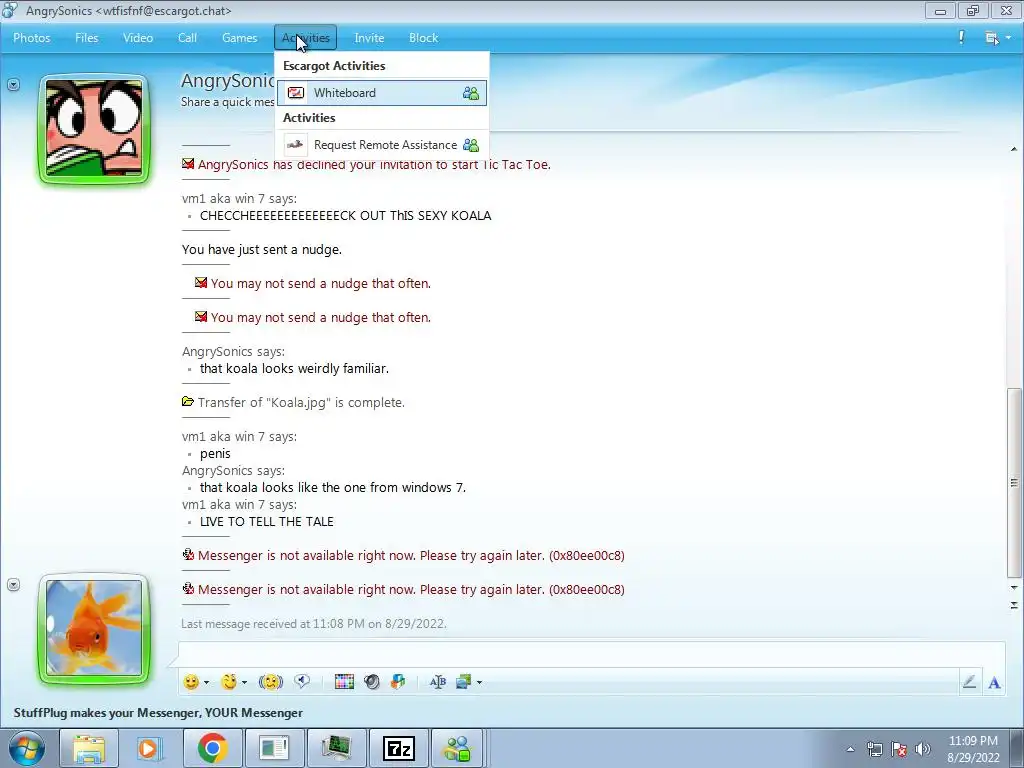Click the exclamation mark report icon
Image resolution: width=1024 pixels, height=768 pixels.
click(961, 37)
